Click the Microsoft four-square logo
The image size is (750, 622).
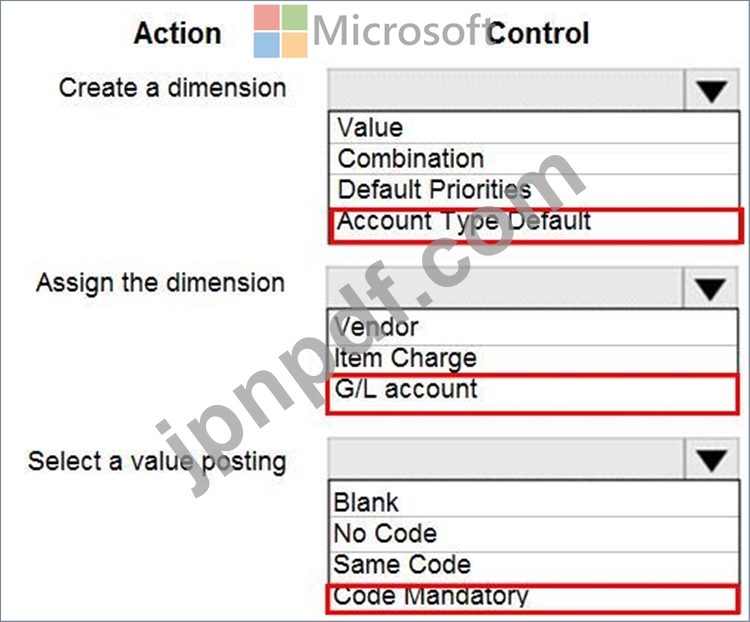pos(280,31)
